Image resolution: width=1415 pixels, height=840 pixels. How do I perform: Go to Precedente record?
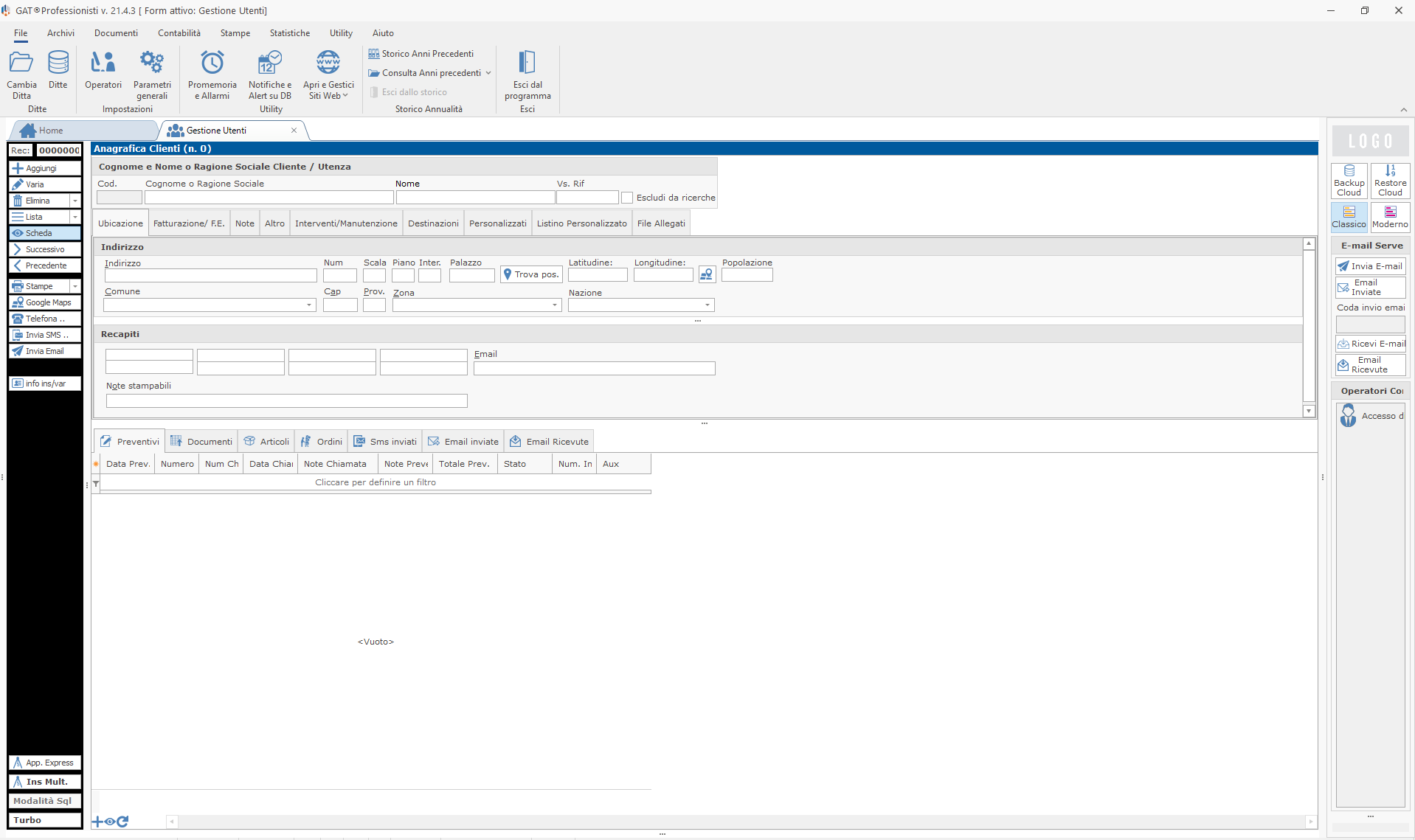coord(45,265)
